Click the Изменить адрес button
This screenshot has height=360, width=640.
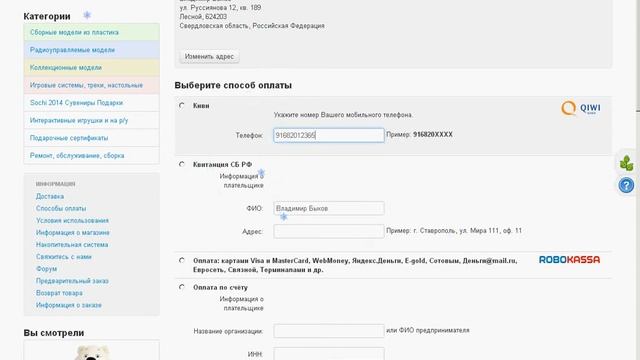[x=209, y=56]
